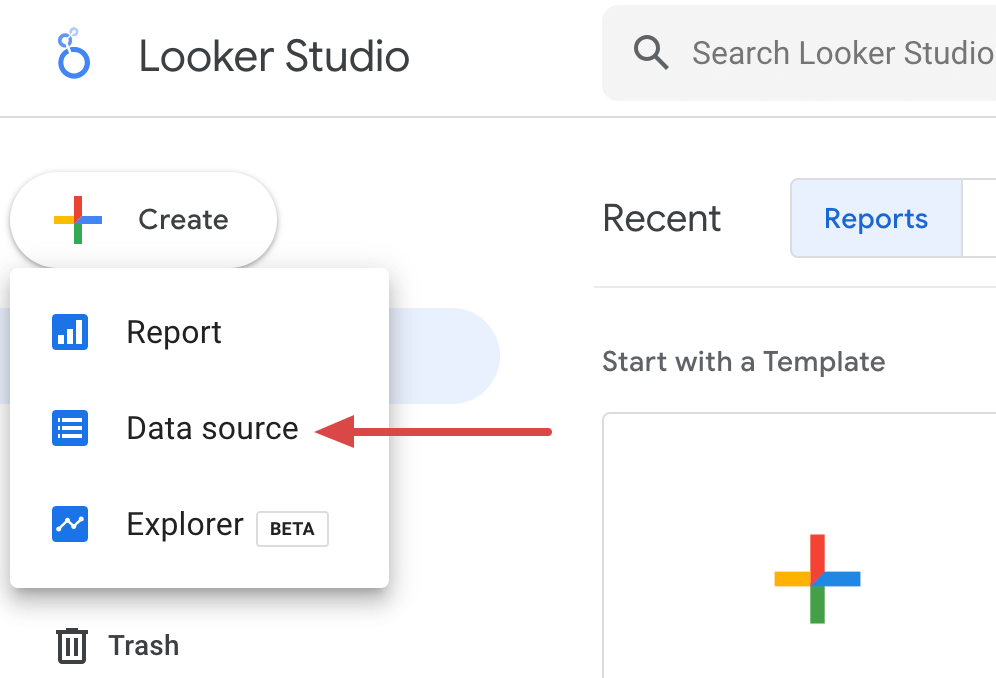Open the Create button menu
This screenshot has height=678, width=996.
click(144, 220)
